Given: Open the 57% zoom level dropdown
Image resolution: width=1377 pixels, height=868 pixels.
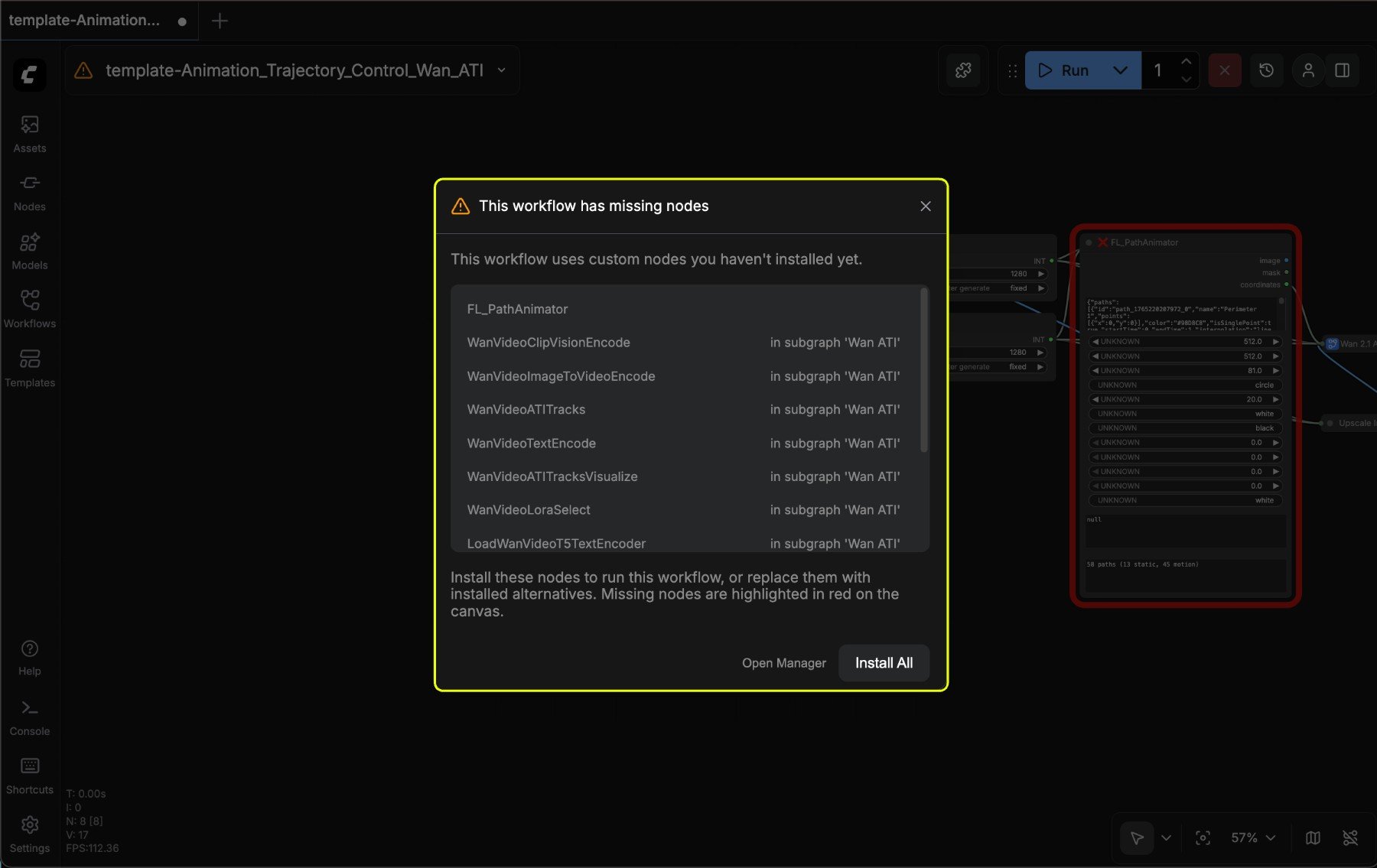Looking at the screenshot, I should click(x=1253, y=838).
